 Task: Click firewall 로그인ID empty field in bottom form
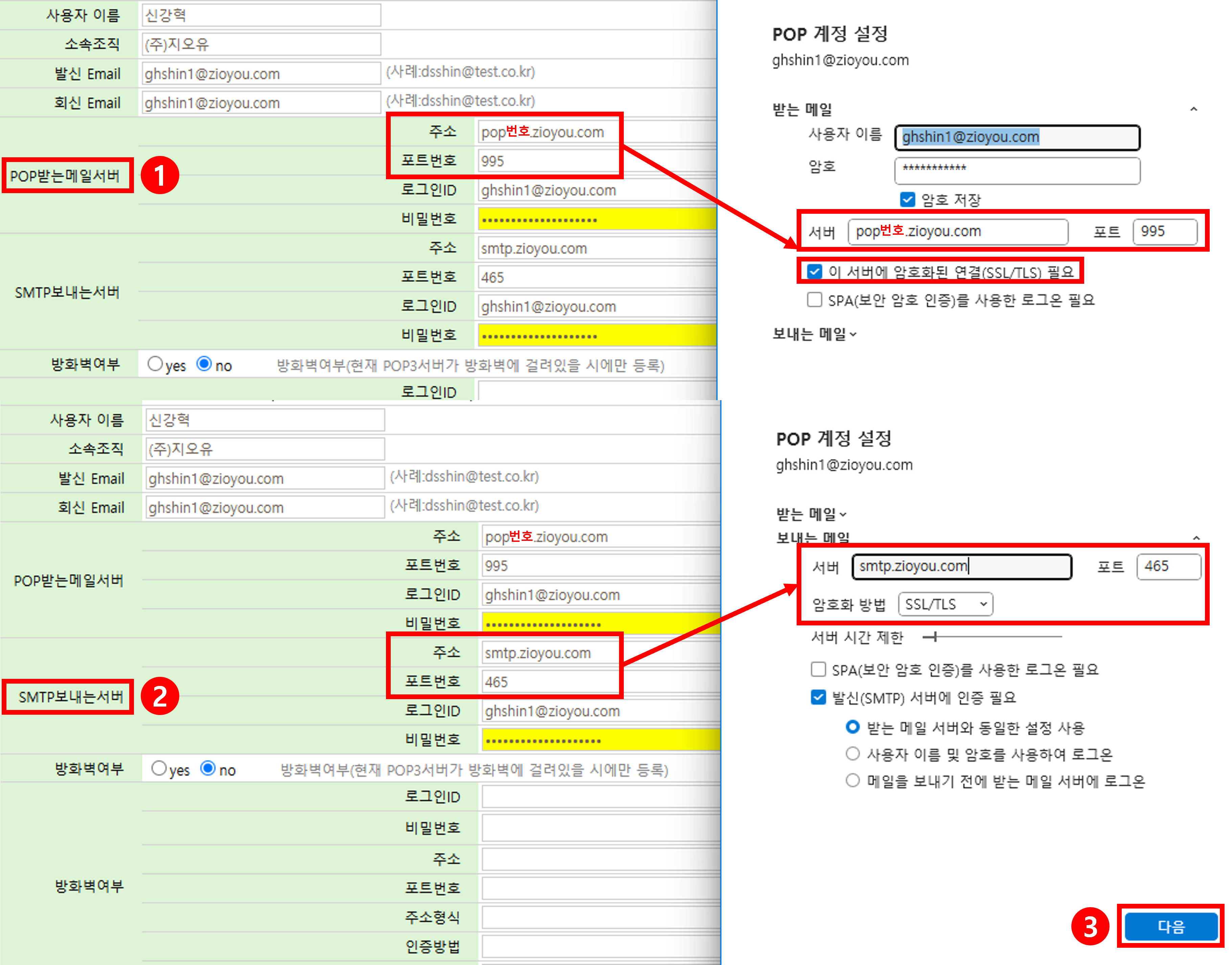601,797
